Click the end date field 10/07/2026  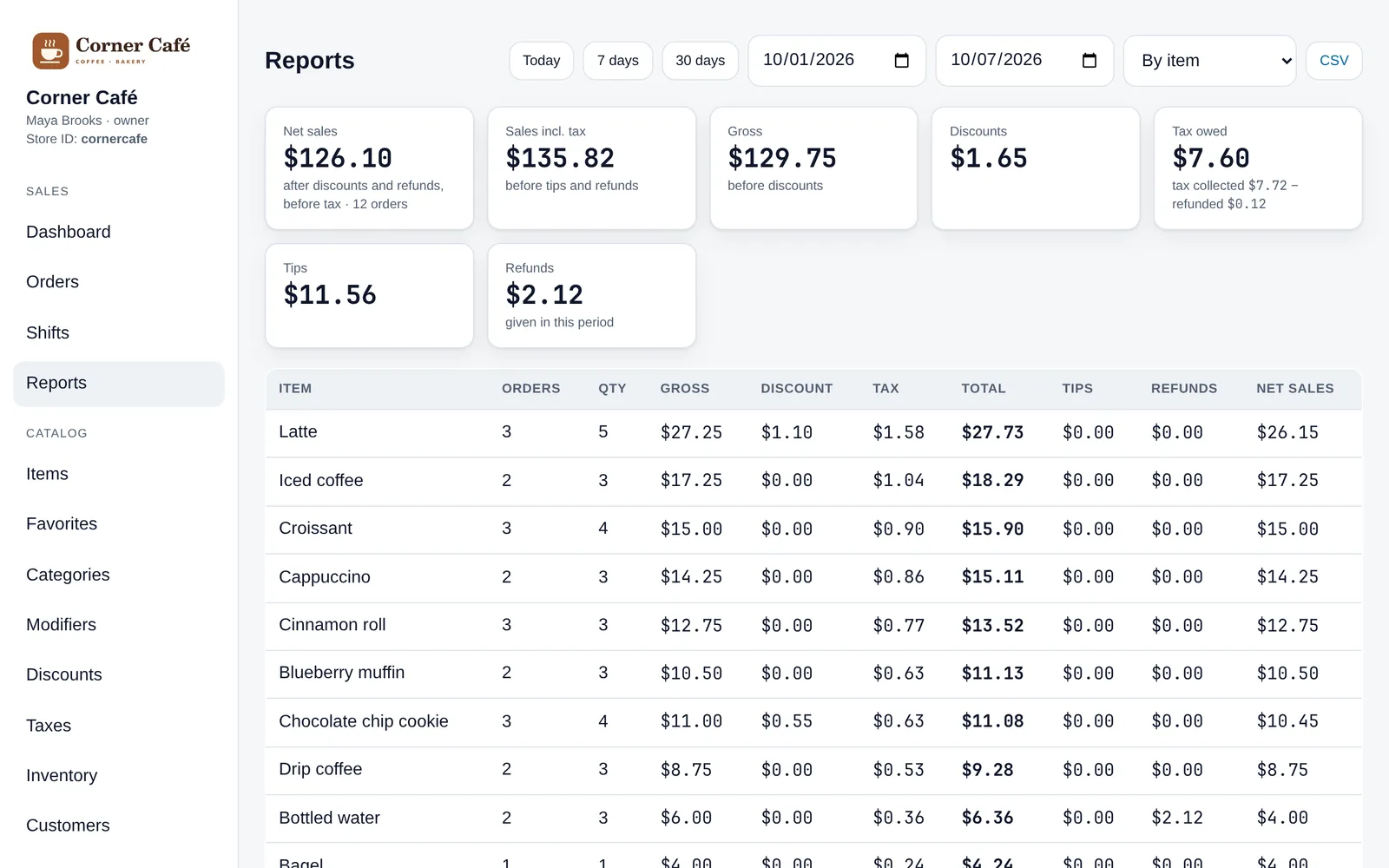coord(1024,61)
